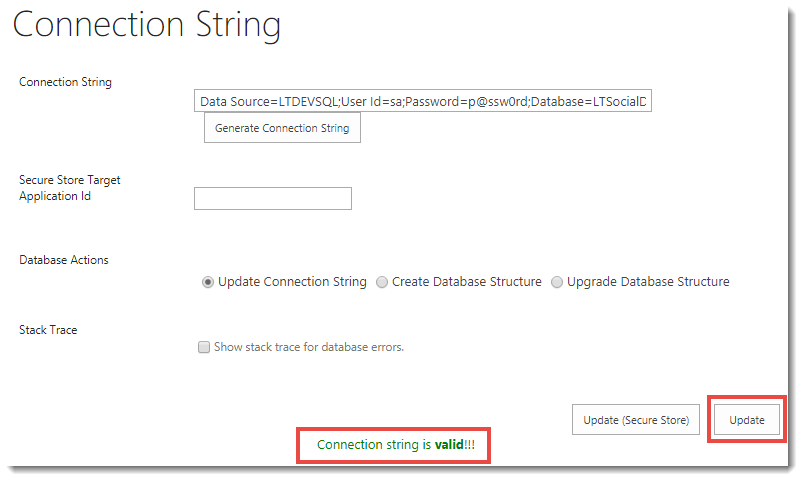Click the small Connection String field label
Screen dimensions: 803x481
click(x=66, y=82)
